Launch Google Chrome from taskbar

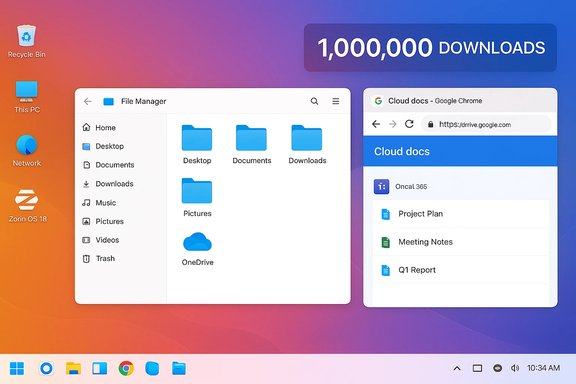coord(126,368)
